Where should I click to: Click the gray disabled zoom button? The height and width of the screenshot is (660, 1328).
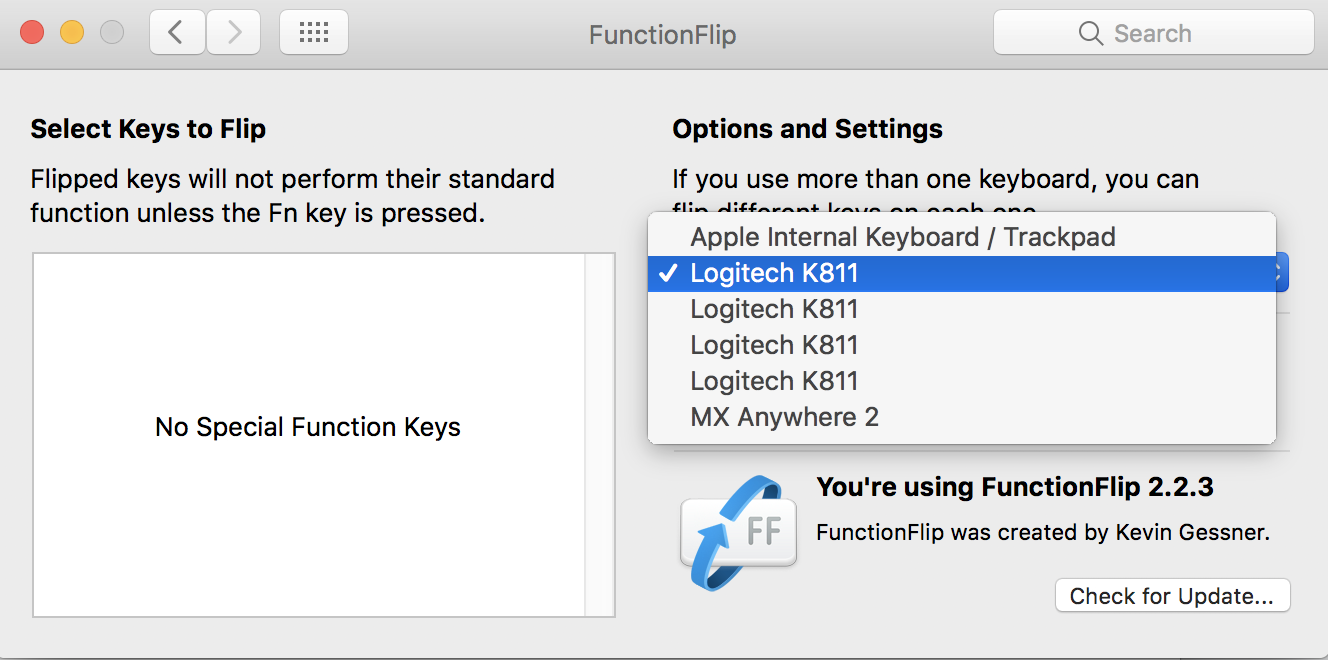(x=112, y=32)
